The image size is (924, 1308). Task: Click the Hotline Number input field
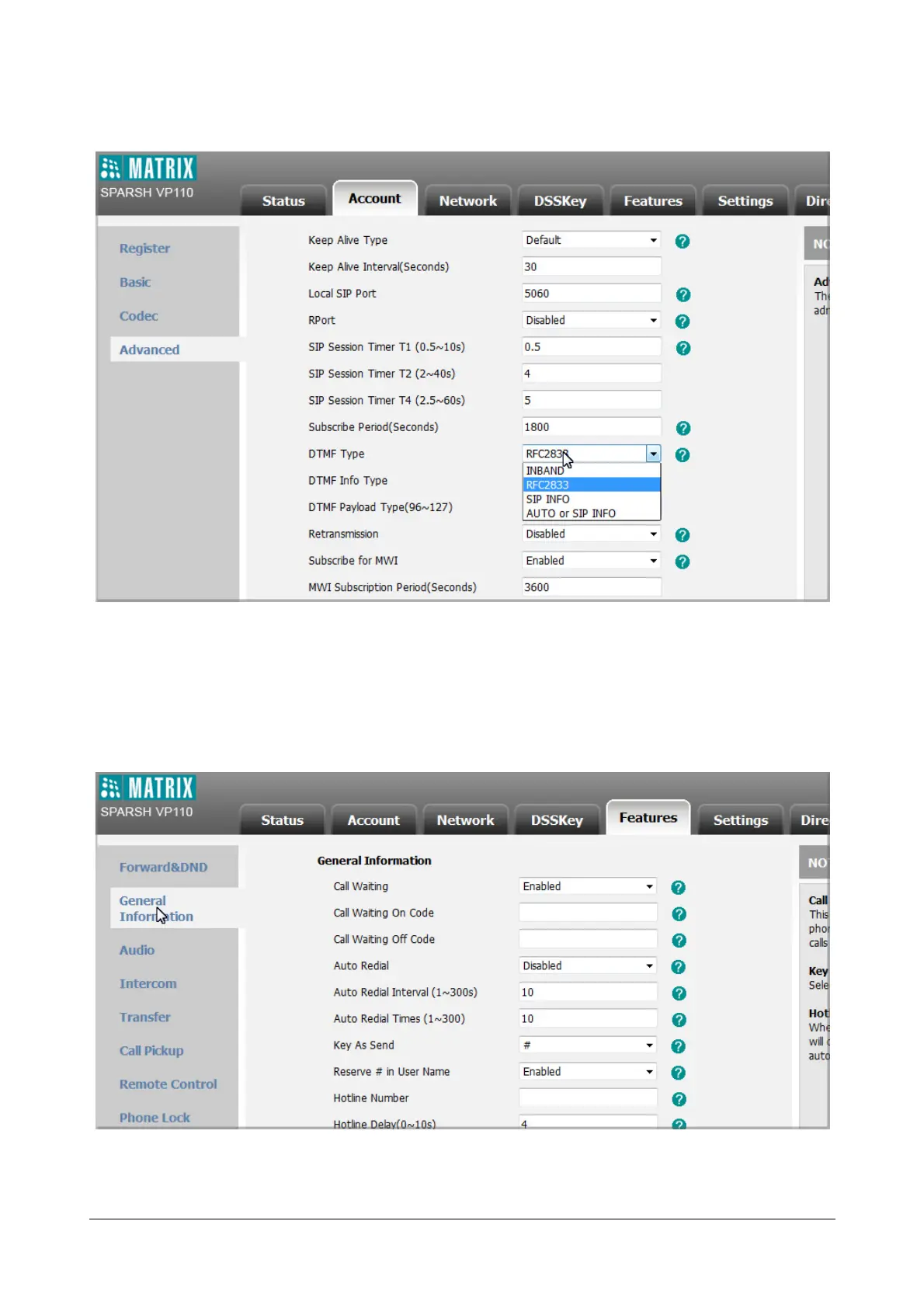(x=588, y=1098)
